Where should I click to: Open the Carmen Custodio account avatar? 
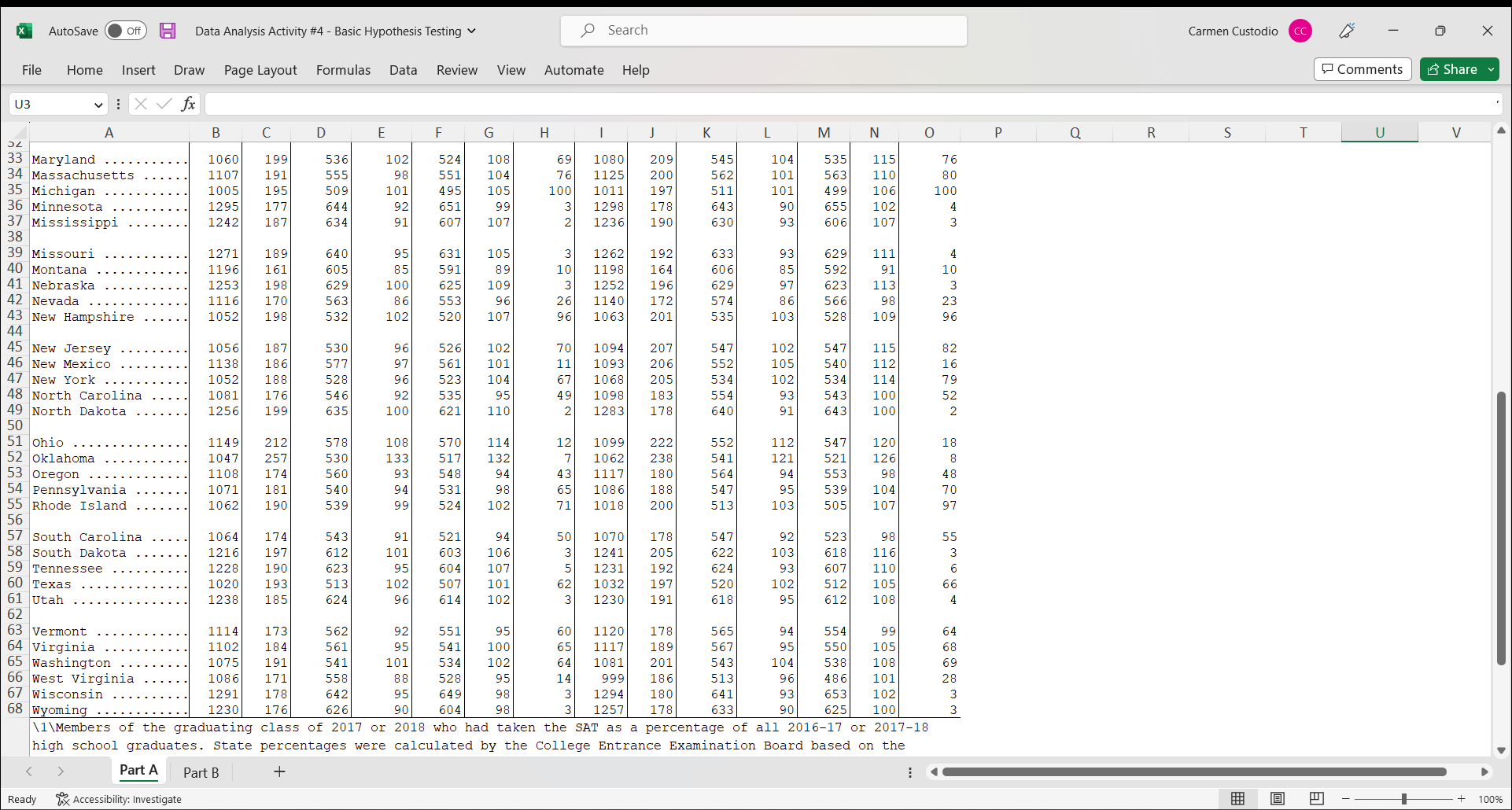click(x=1300, y=31)
